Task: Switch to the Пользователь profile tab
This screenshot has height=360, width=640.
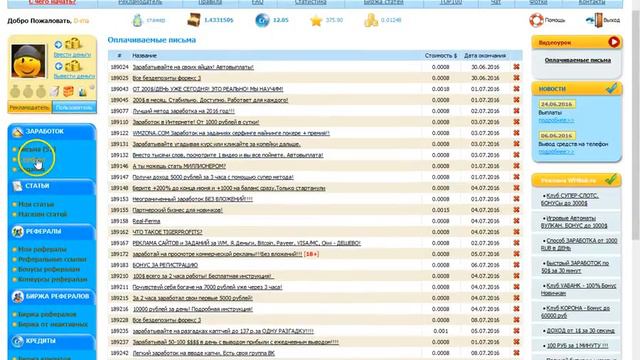Action: pyautogui.click(x=74, y=108)
